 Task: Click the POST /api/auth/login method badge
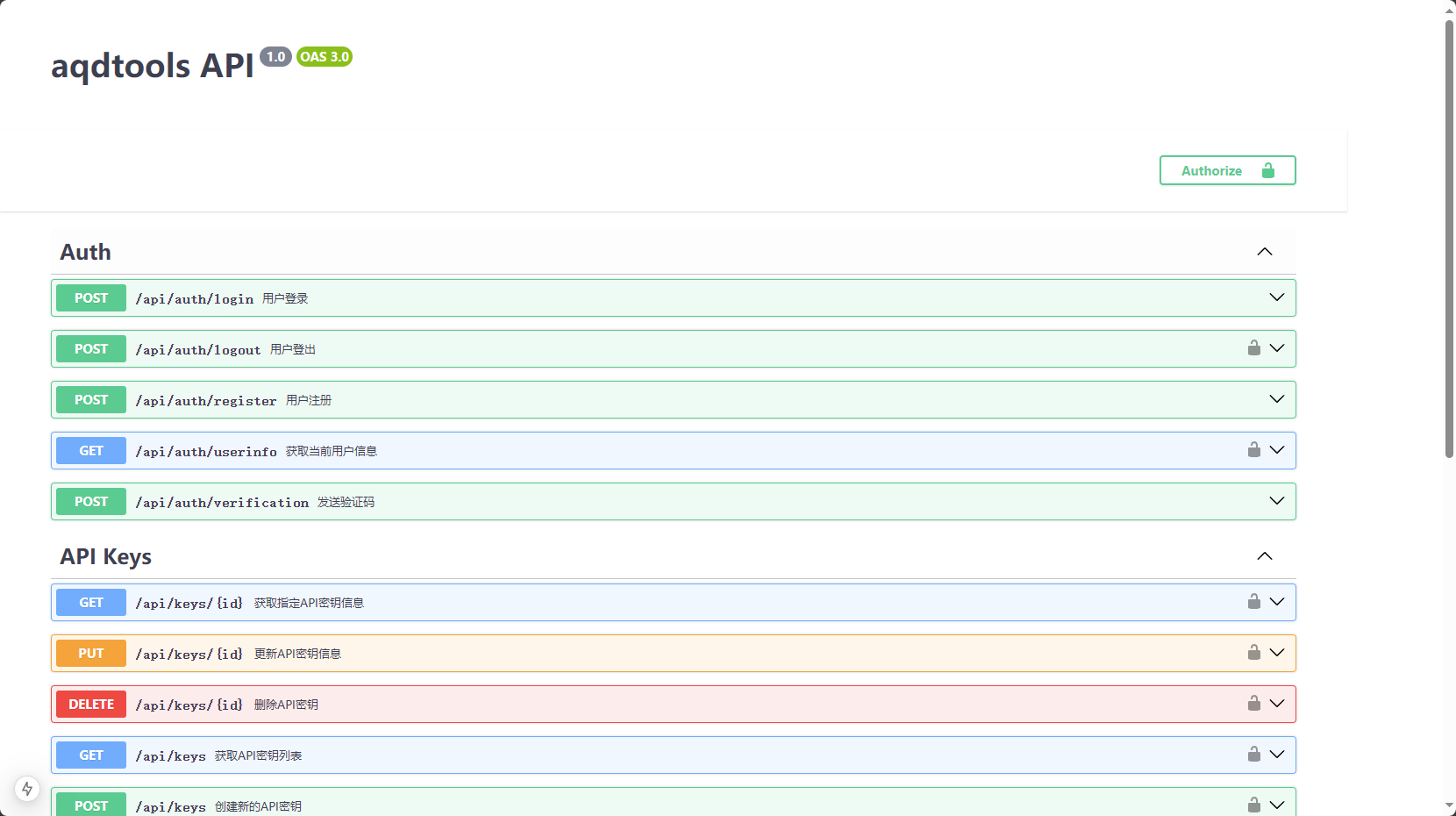[x=91, y=298]
